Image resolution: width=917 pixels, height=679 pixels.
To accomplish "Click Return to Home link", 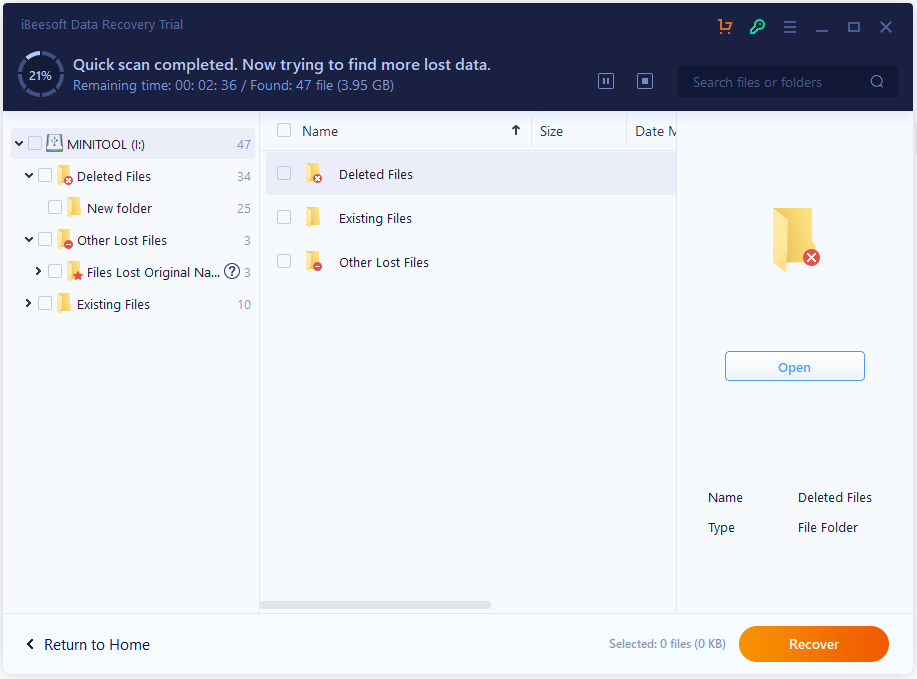I will pyautogui.click(x=97, y=644).
